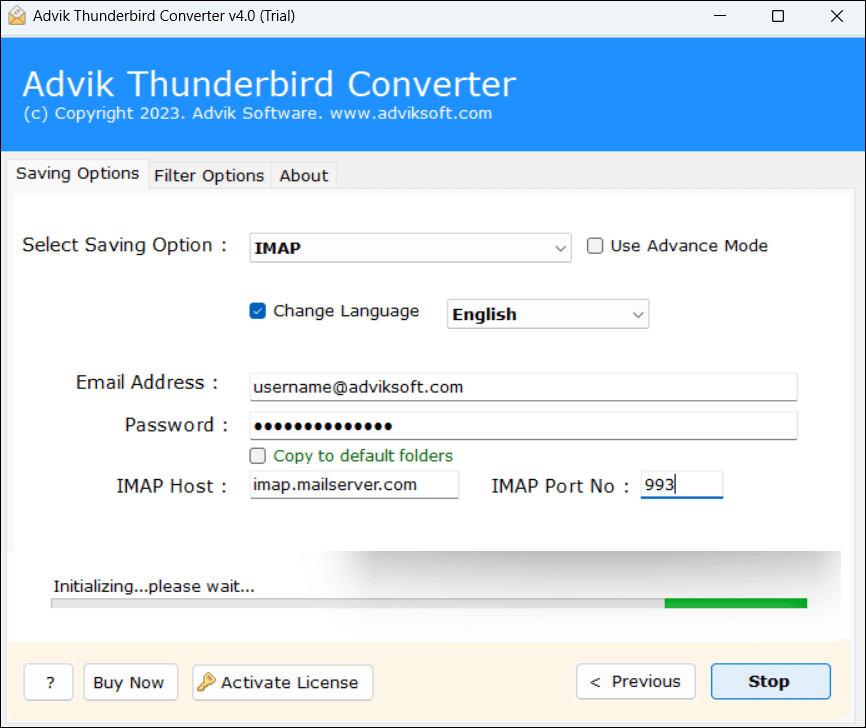Switch to the Filter Options tab

pyautogui.click(x=208, y=175)
